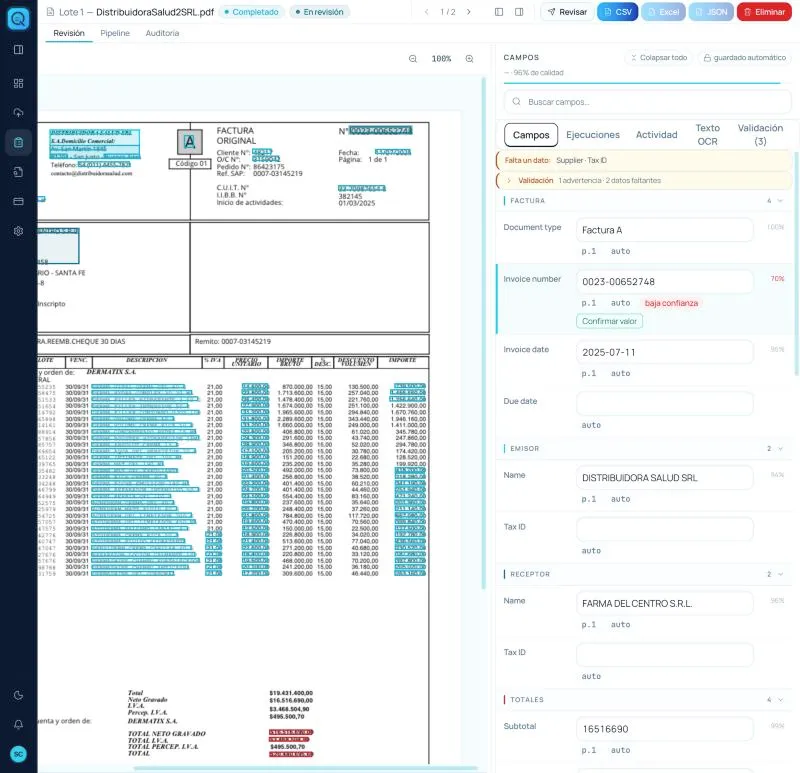Screen dimensions: 800x773
Task: Collapse the TOTALES section
Action: coord(780,700)
